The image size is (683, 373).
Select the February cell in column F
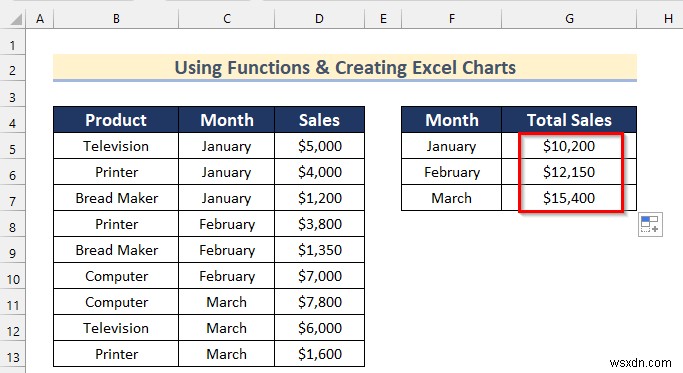[451, 172]
